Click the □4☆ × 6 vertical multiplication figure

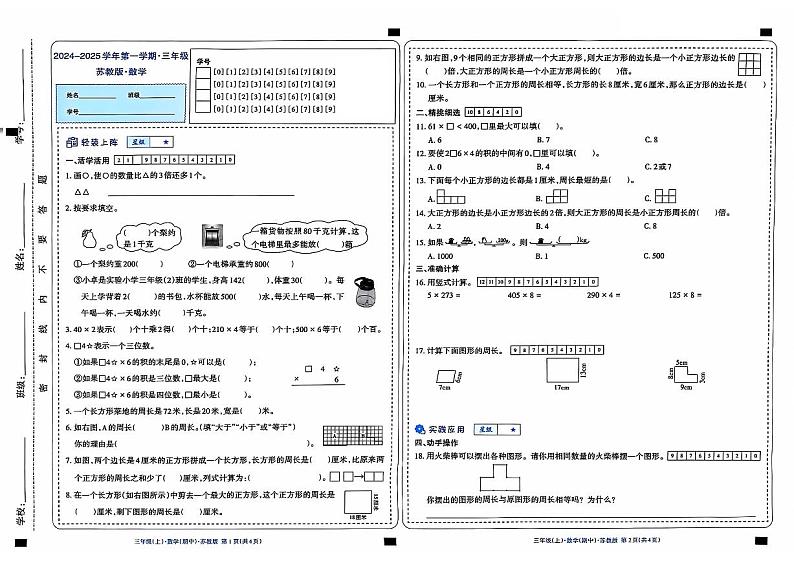tap(318, 376)
